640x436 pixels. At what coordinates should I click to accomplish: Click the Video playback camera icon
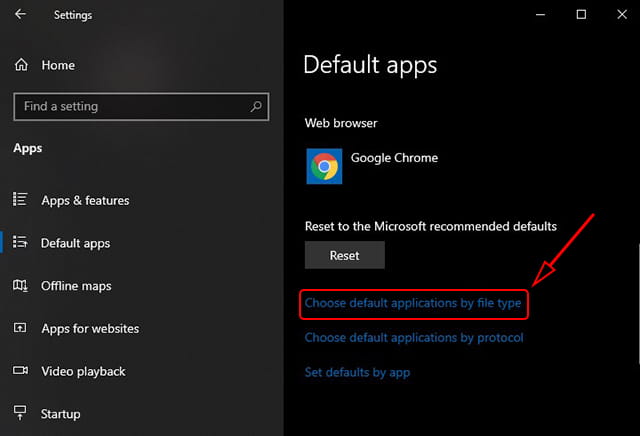pyautogui.click(x=20, y=370)
